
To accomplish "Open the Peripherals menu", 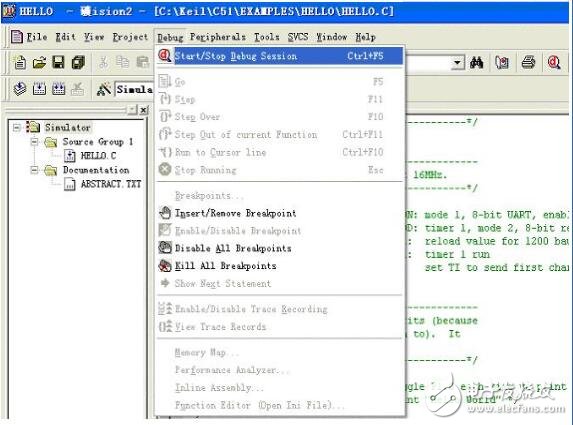I will pyautogui.click(x=218, y=37).
